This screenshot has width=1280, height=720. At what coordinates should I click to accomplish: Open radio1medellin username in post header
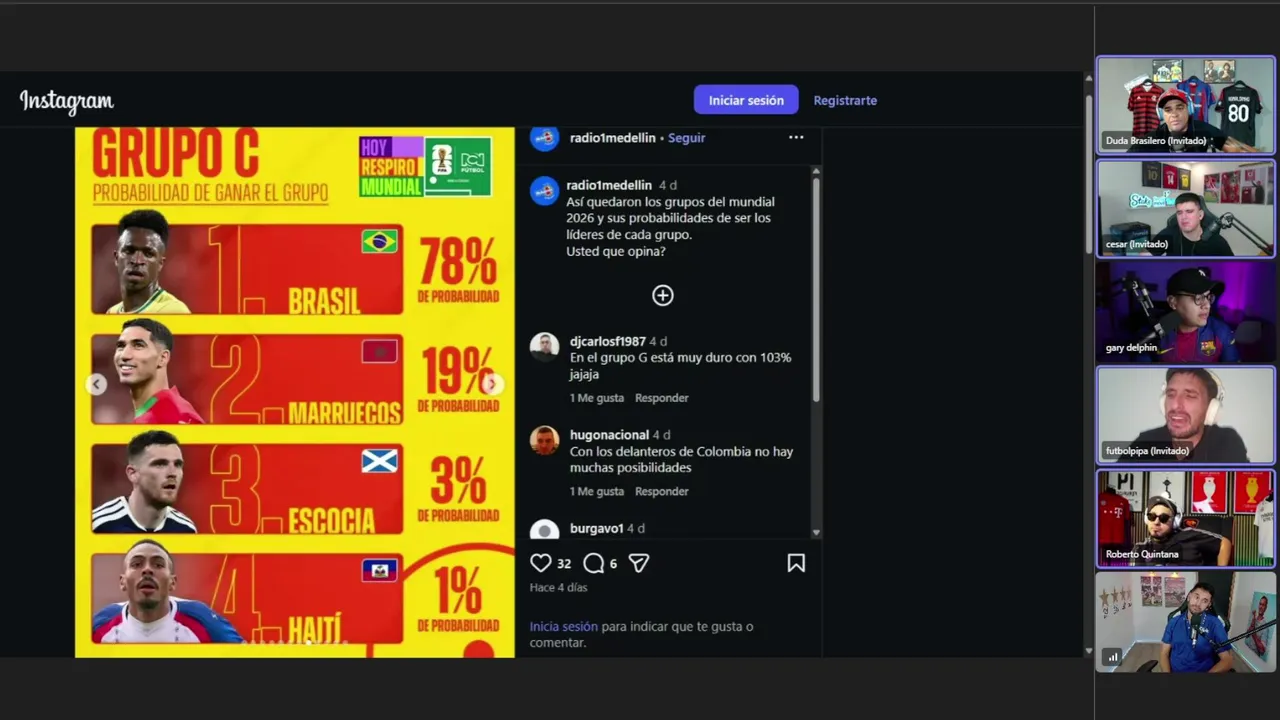[x=612, y=138]
